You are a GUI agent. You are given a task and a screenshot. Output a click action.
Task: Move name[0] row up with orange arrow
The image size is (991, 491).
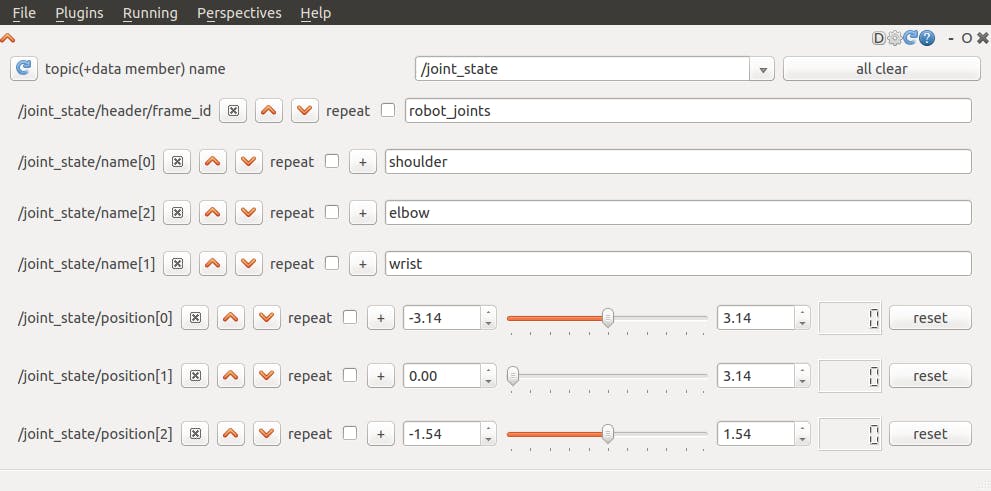pos(212,162)
